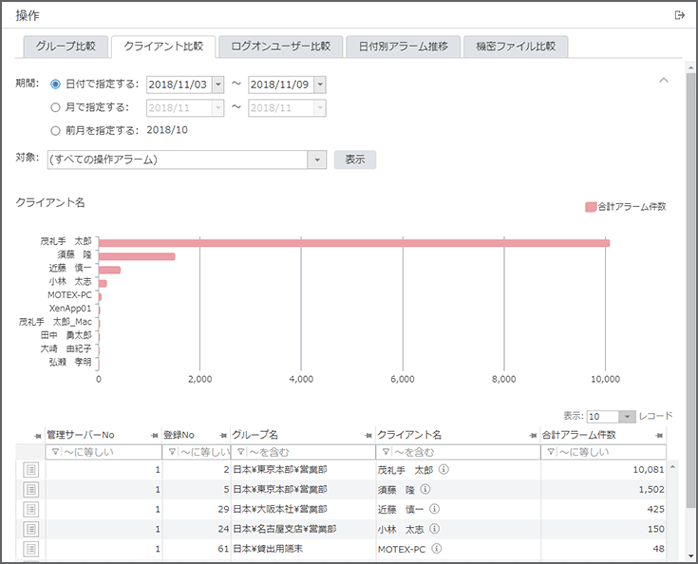Open detail icon for 茂礼手 太郎 row
The height and width of the screenshot is (564, 698).
[31, 470]
